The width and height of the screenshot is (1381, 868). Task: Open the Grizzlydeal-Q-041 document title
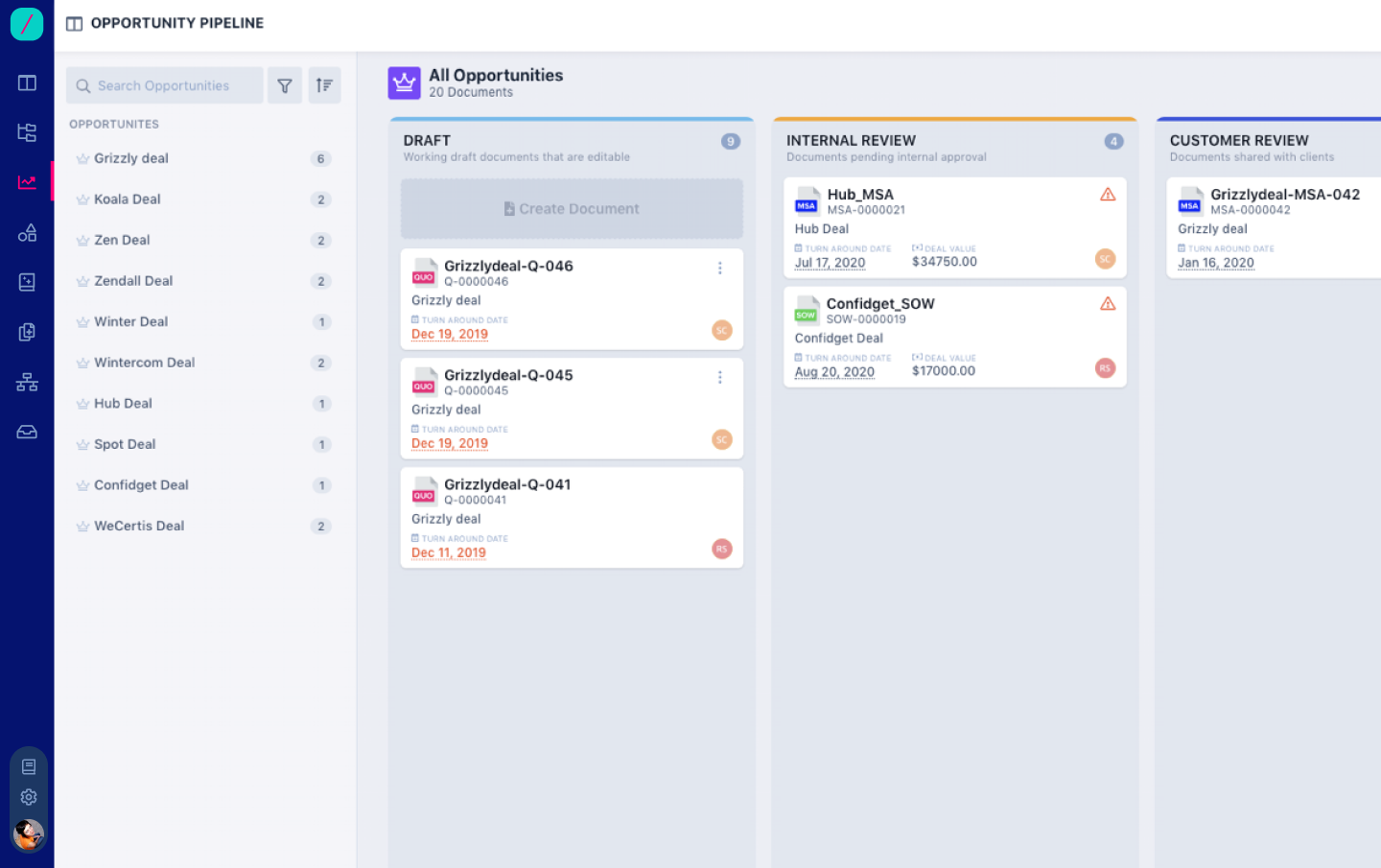point(507,484)
